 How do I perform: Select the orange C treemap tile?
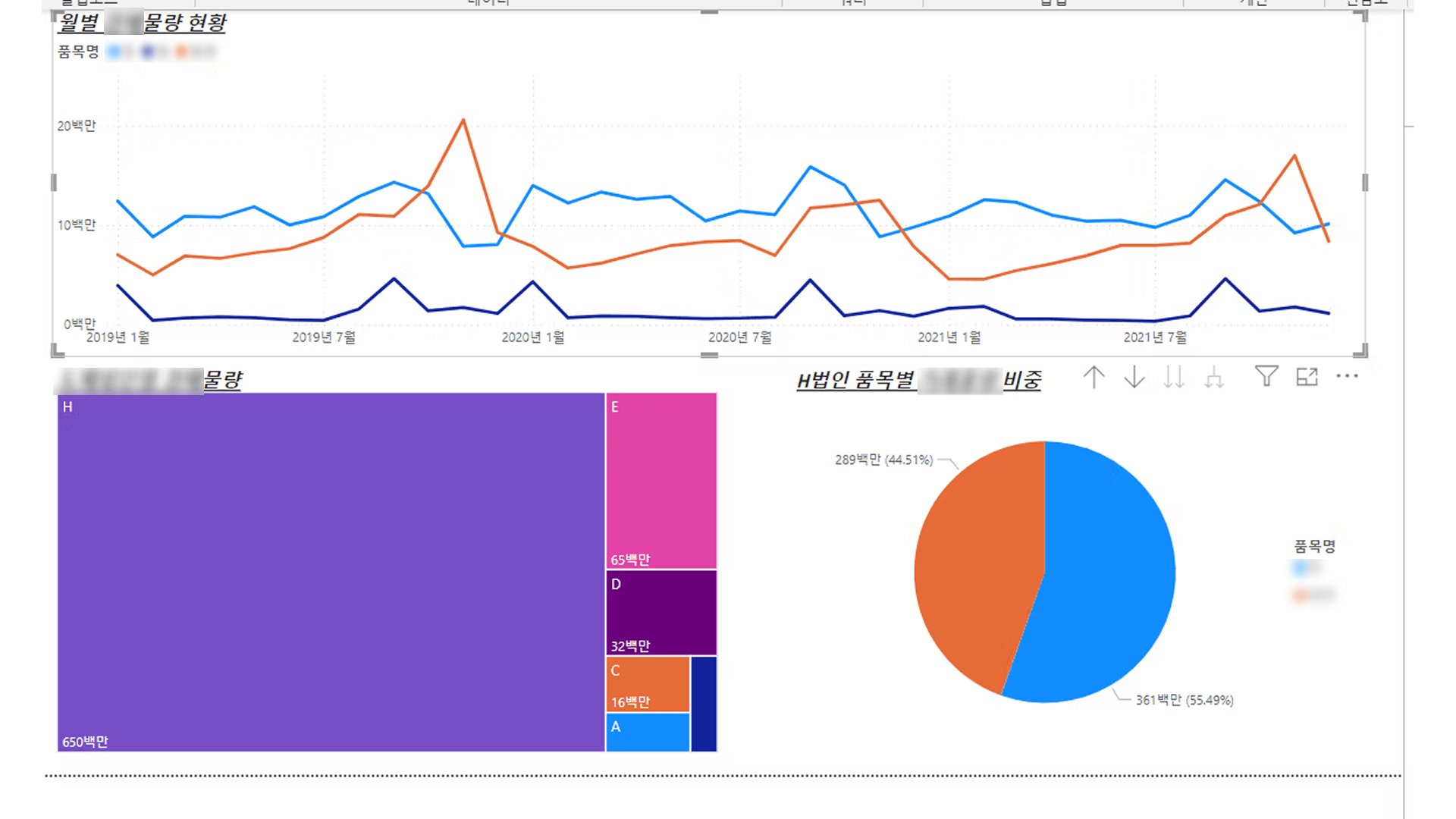click(x=648, y=684)
